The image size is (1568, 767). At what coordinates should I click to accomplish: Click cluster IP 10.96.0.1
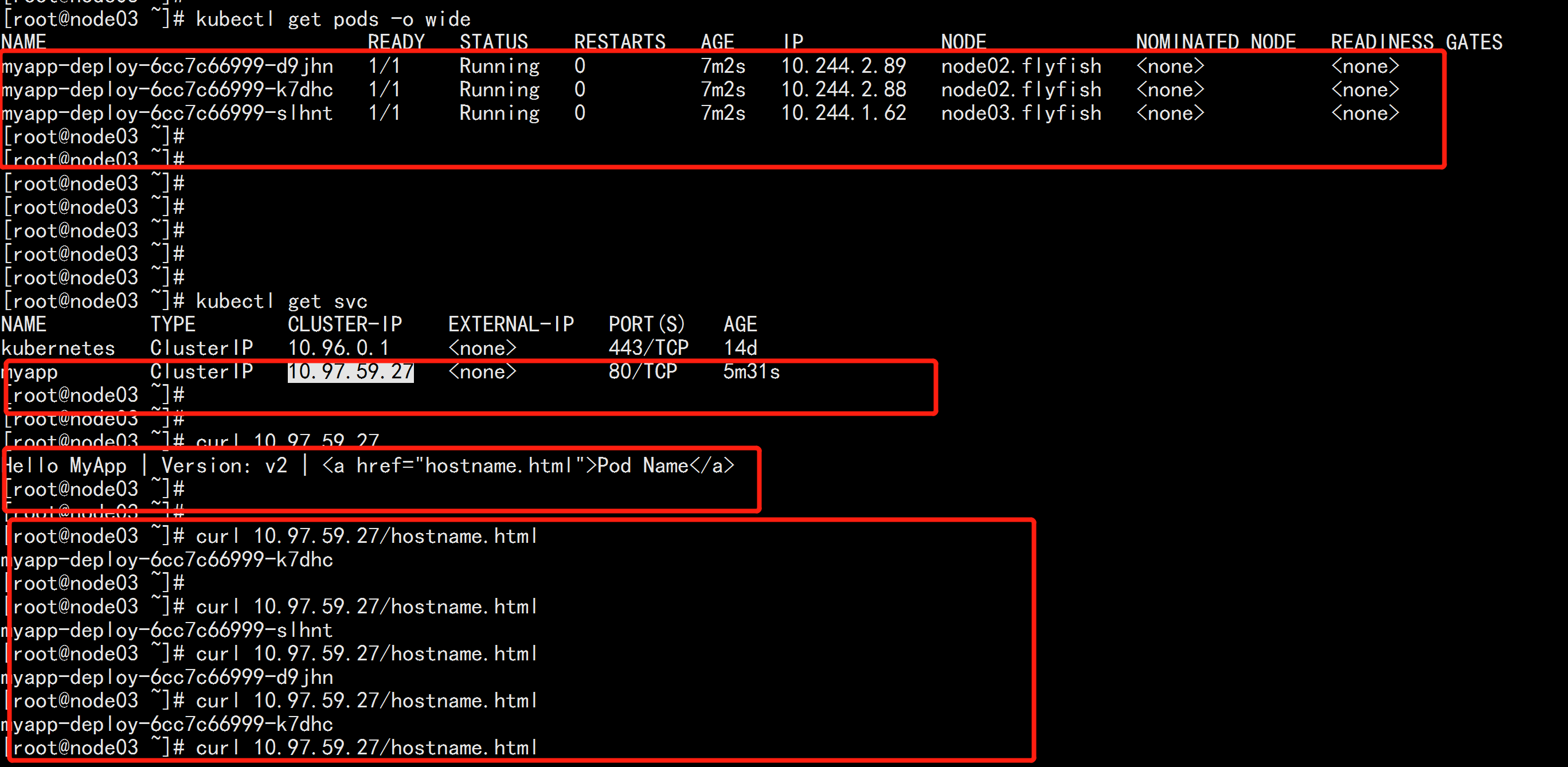click(338, 348)
